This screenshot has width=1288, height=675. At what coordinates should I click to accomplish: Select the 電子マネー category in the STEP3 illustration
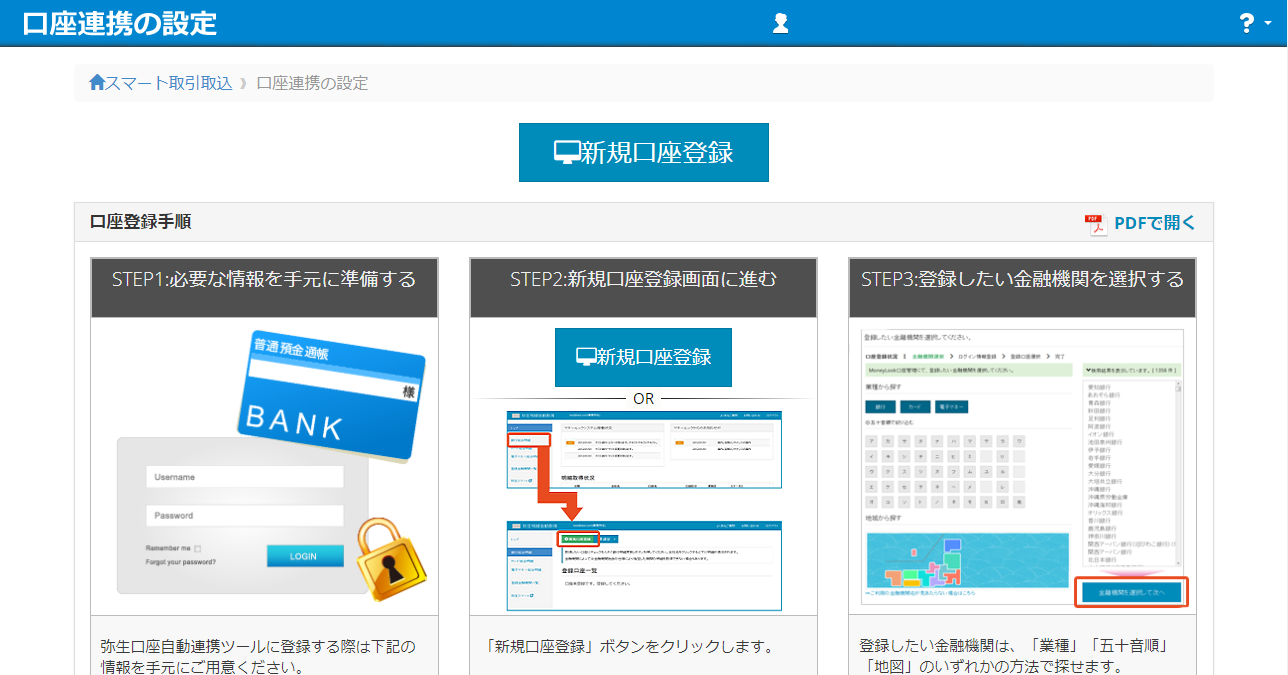pos(951,407)
